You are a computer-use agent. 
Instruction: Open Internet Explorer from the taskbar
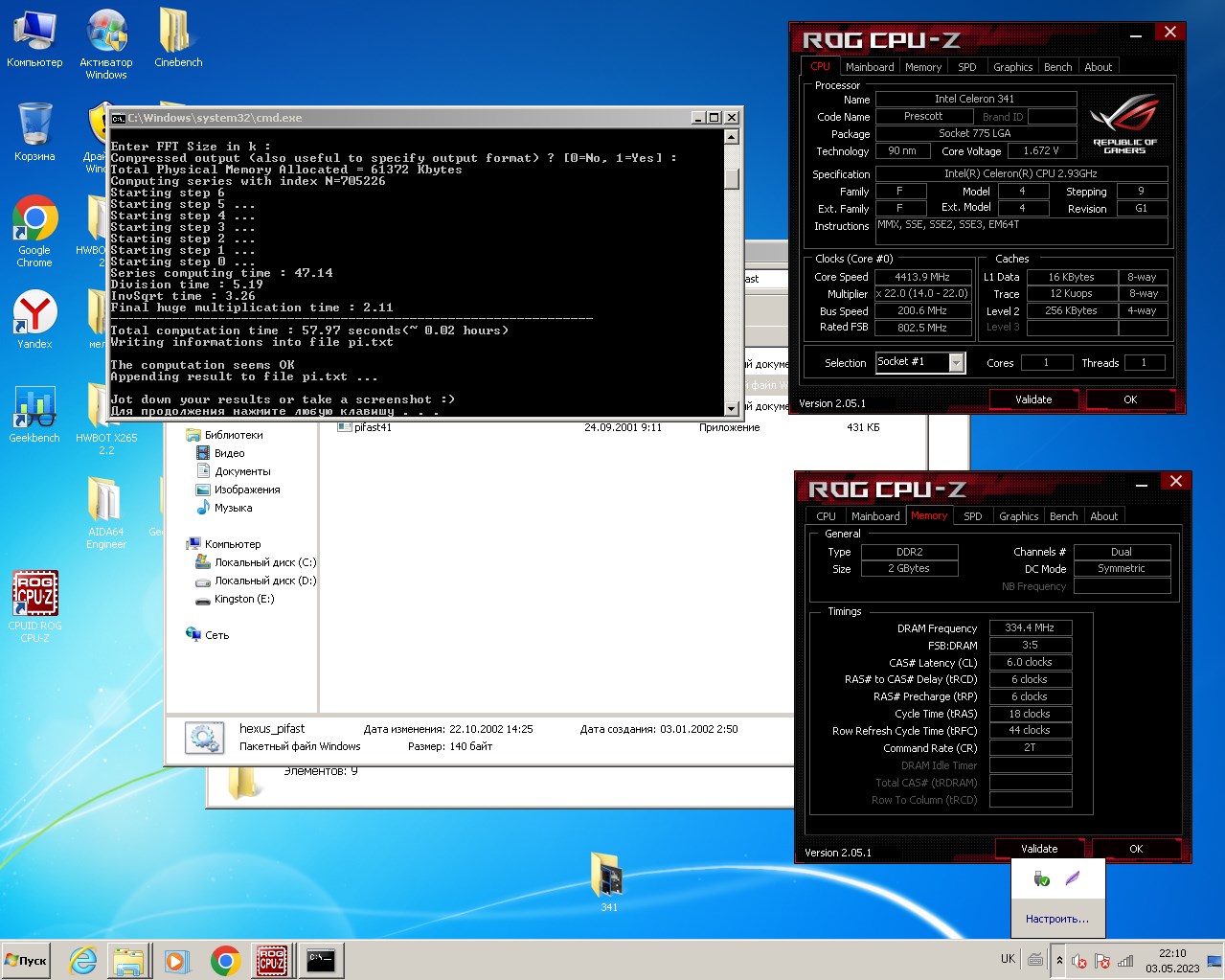tap(83, 960)
